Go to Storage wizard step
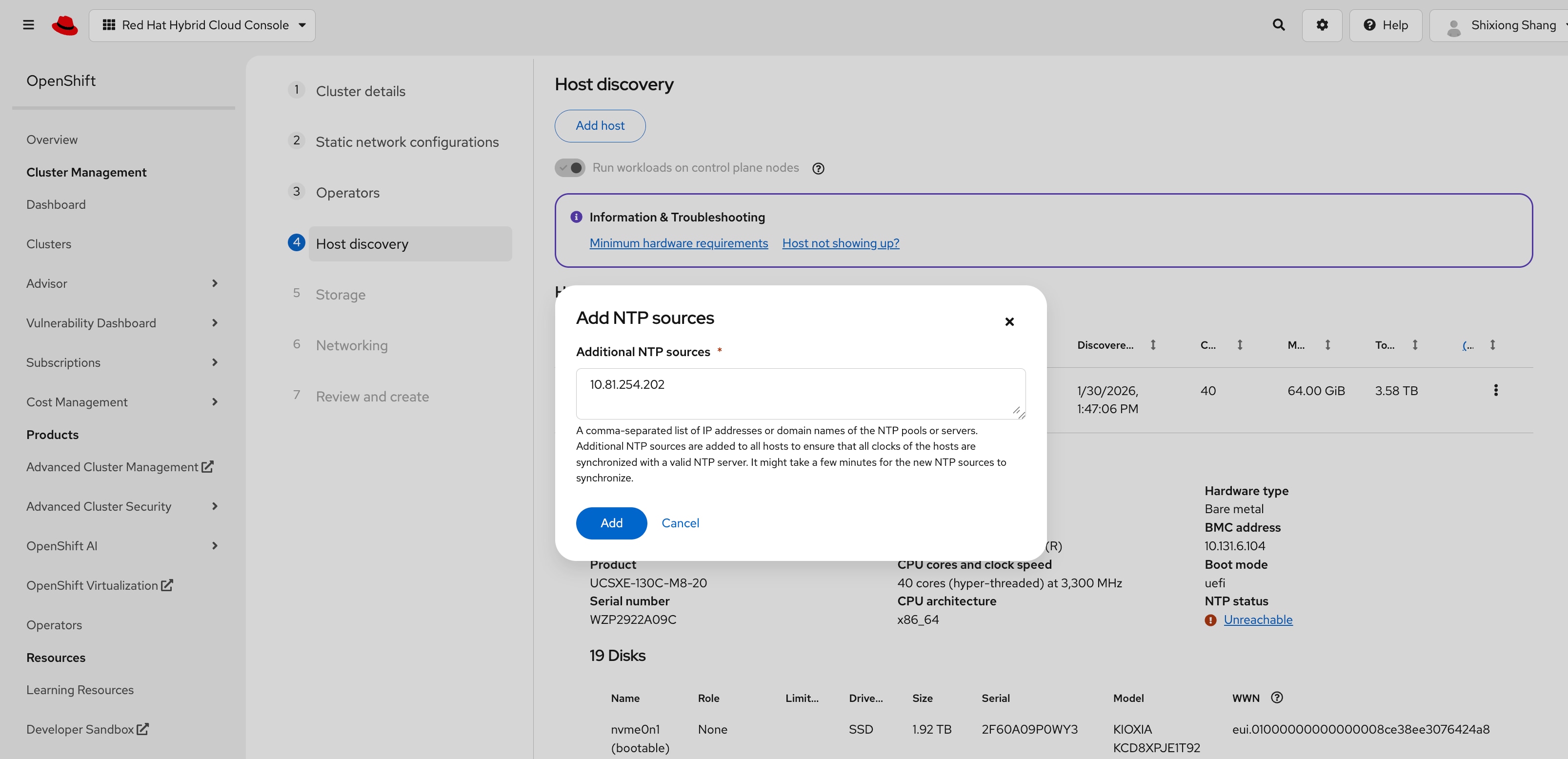This screenshot has height=759, width=1568. pyautogui.click(x=340, y=294)
